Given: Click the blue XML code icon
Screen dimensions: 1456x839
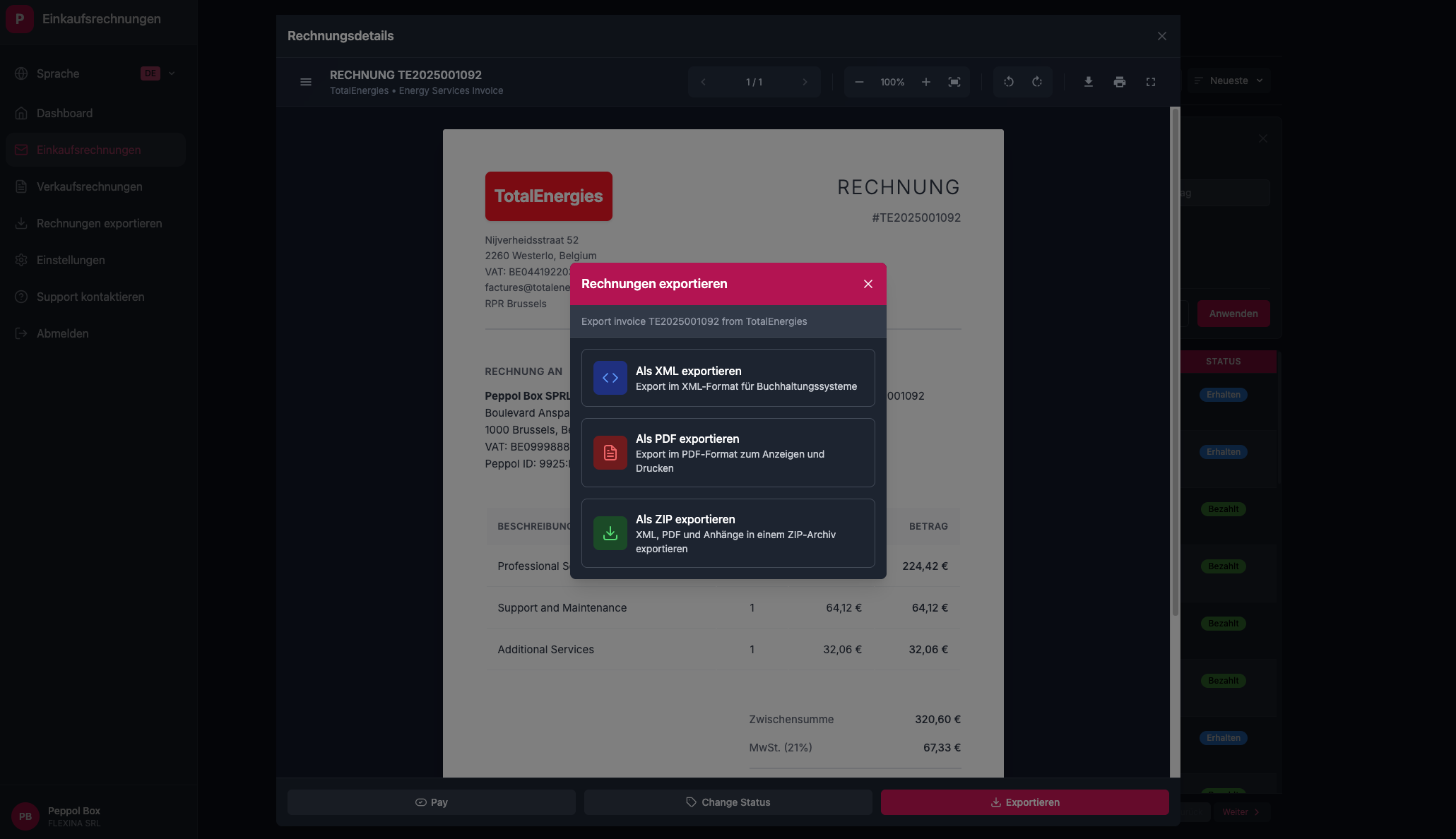Looking at the screenshot, I should 610,378.
